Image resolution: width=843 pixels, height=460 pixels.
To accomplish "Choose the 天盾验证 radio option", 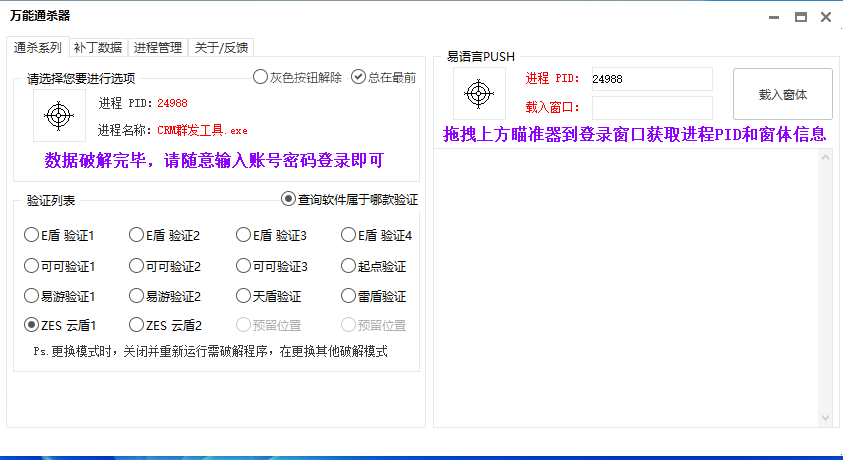I will [x=244, y=296].
